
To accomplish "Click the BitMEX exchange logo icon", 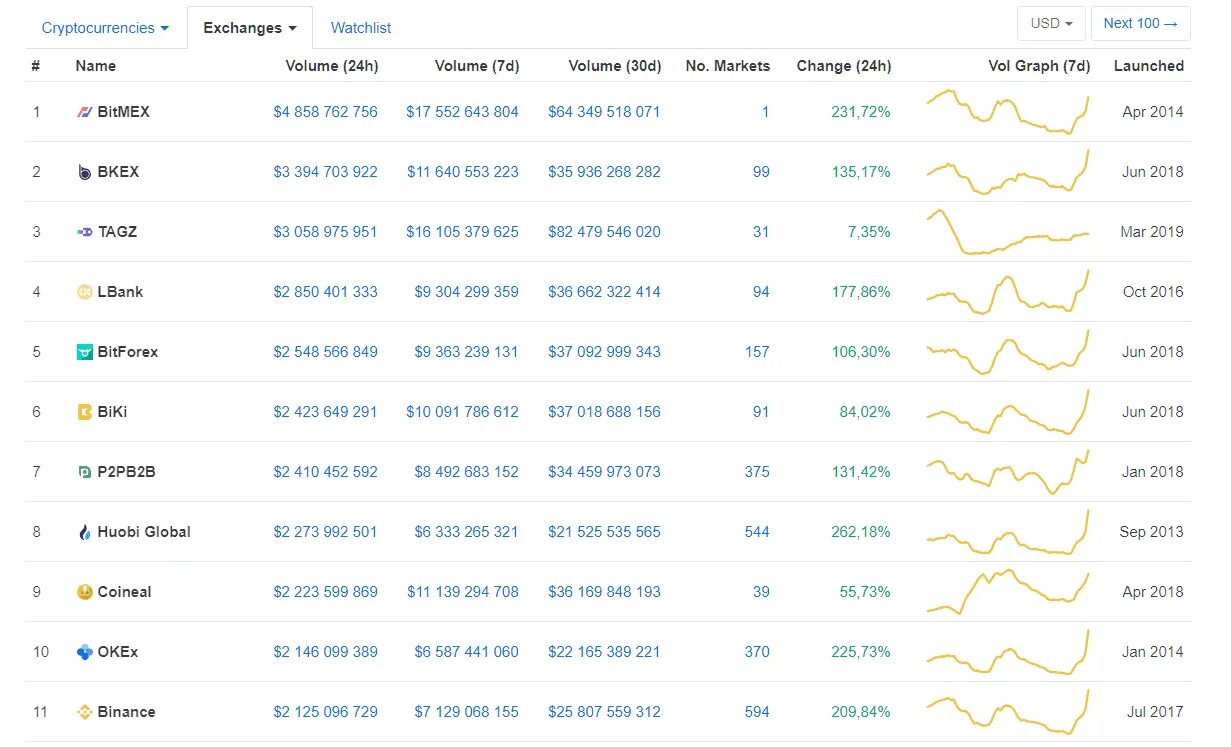I will (85, 112).
